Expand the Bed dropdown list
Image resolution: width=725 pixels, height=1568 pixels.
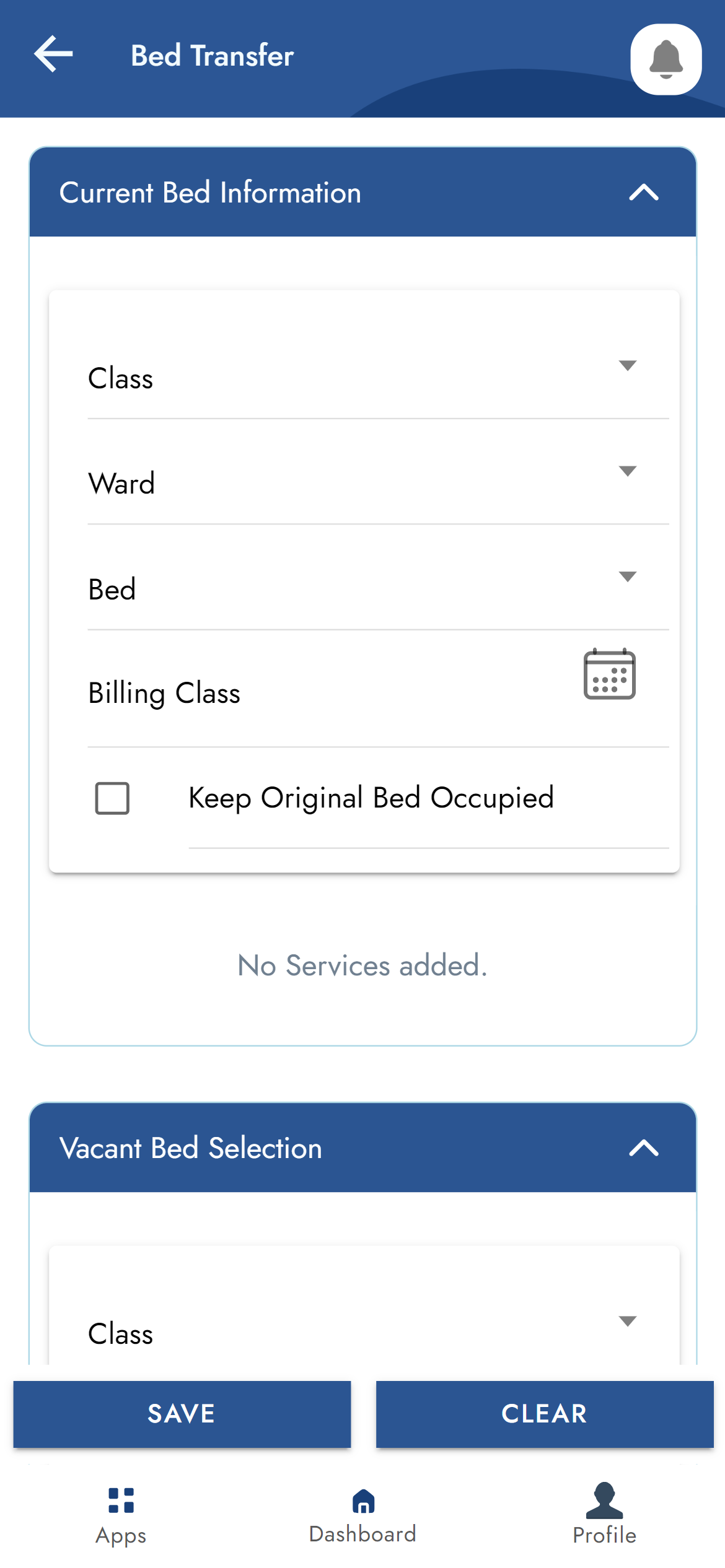click(x=627, y=577)
